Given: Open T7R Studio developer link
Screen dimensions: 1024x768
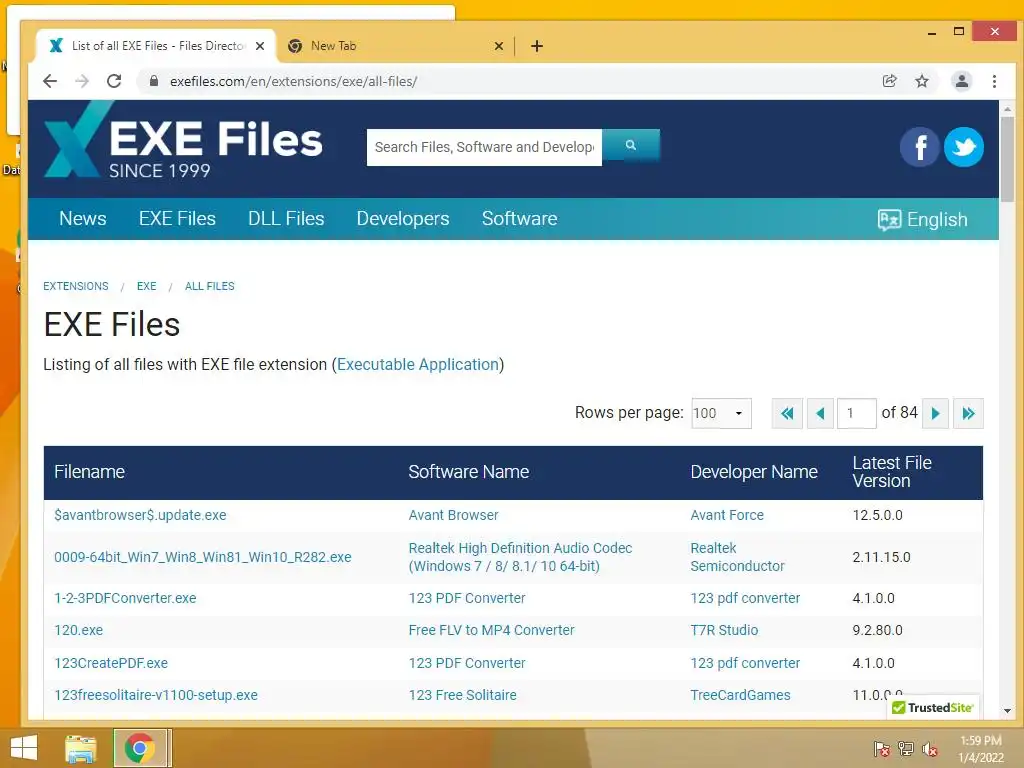Looking at the screenshot, I should [724, 630].
